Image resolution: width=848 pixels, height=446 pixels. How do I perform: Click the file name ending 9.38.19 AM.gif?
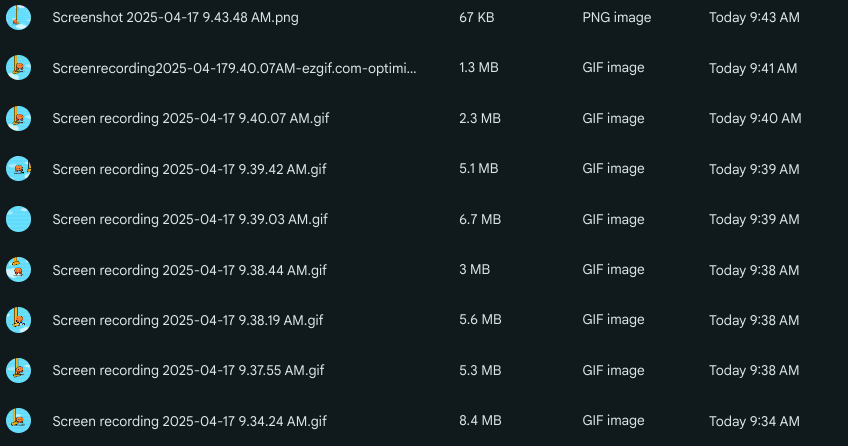[188, 320]
